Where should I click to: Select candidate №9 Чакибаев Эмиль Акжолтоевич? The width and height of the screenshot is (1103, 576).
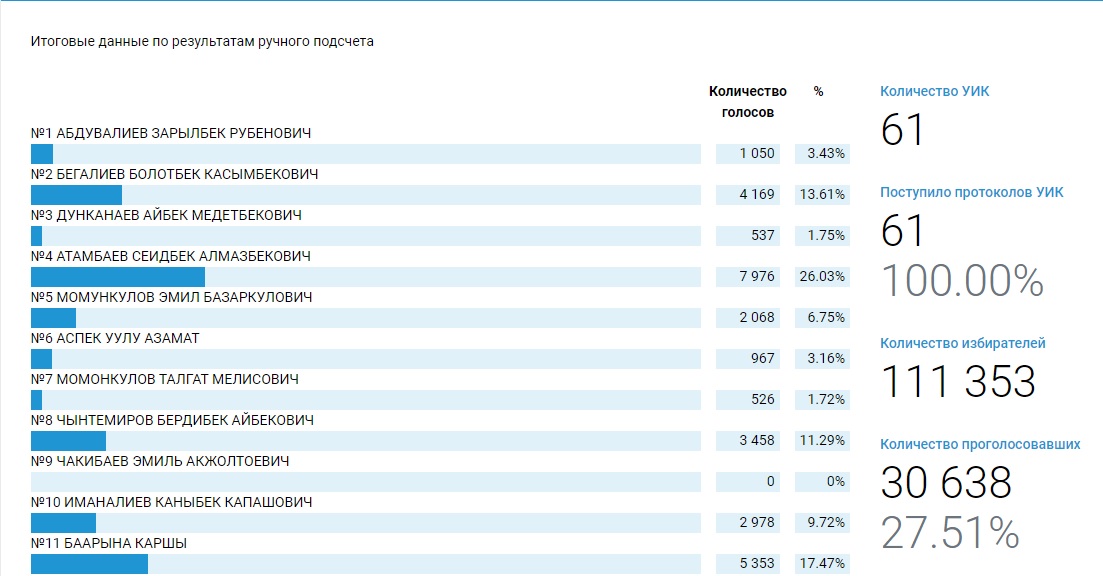(160, 461)
